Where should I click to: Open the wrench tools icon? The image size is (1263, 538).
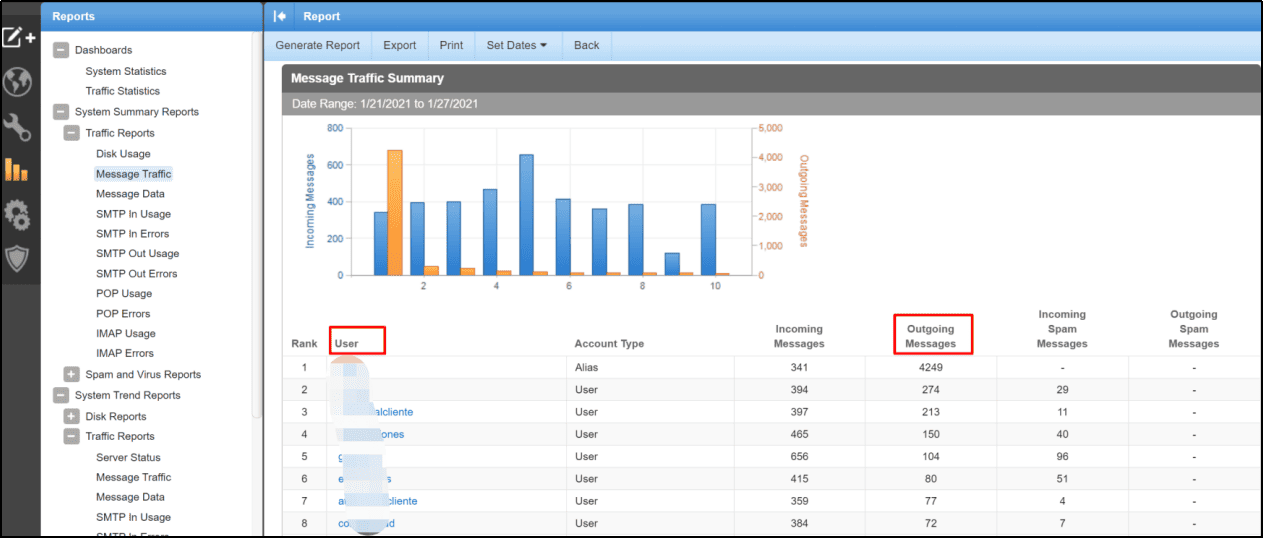(x=17, y=127)
